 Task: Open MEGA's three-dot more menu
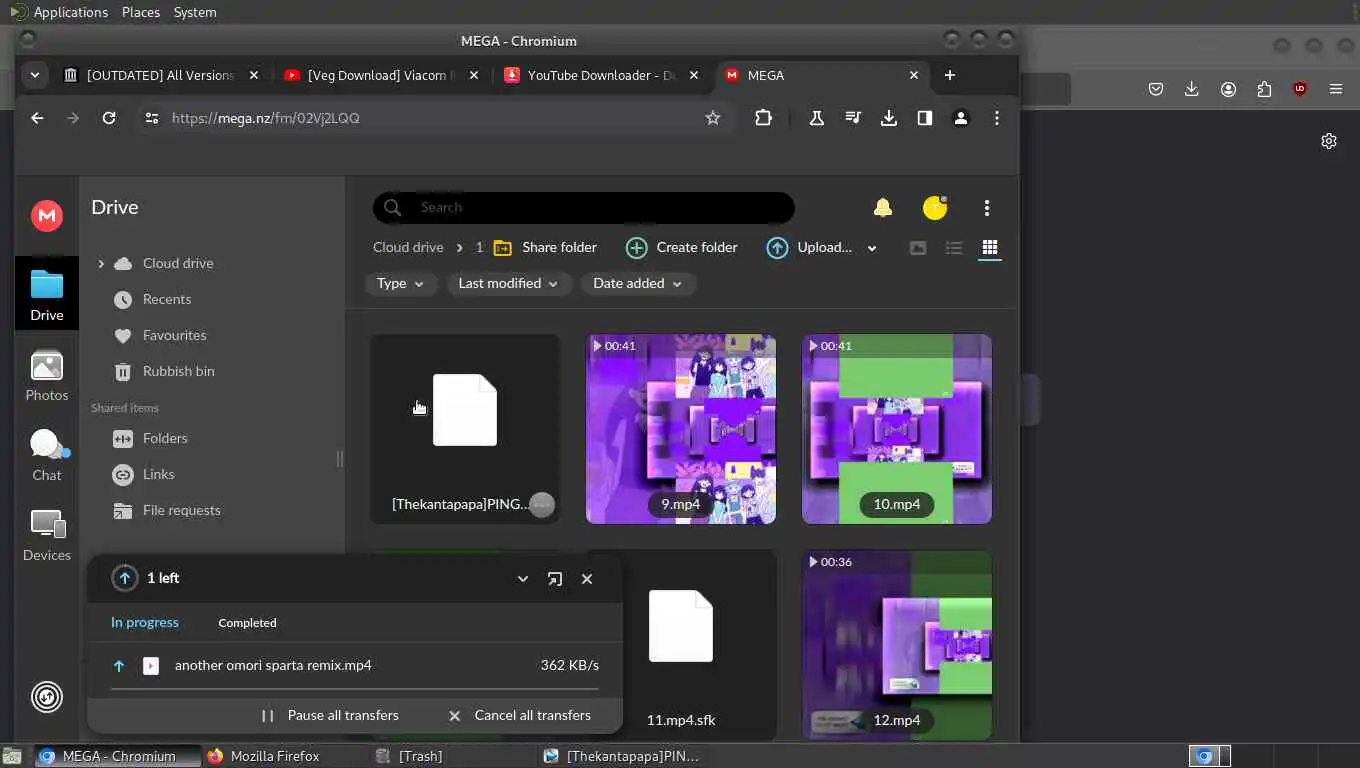click(987, 208)
